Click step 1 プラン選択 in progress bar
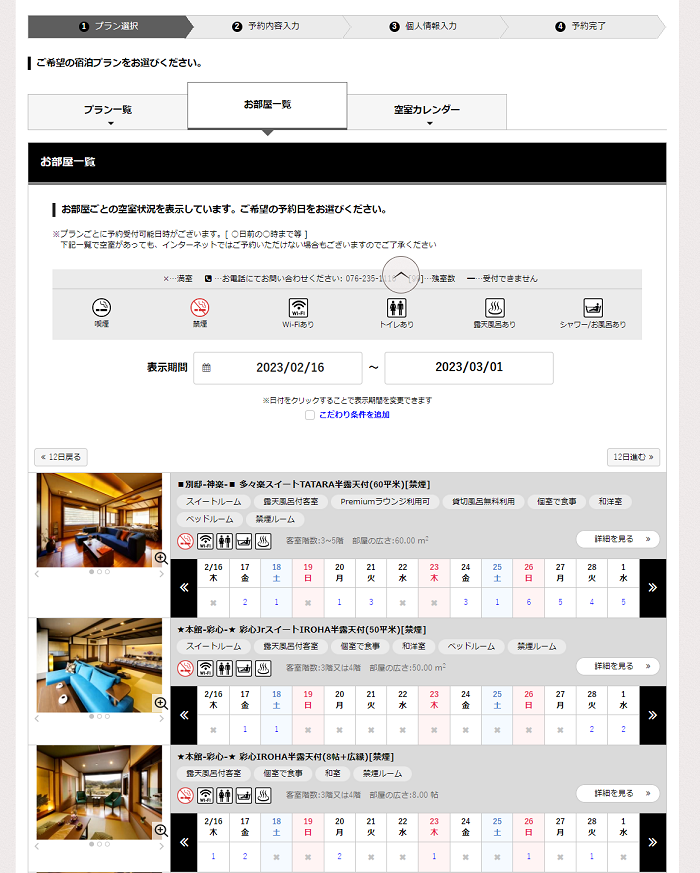This screenshot has height=873, width=700. (110, 26)
